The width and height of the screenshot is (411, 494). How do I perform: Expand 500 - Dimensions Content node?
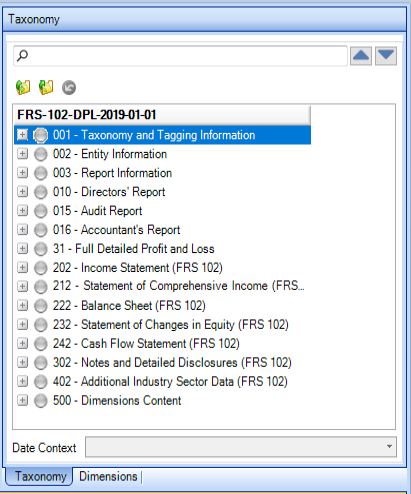[22, 400]
